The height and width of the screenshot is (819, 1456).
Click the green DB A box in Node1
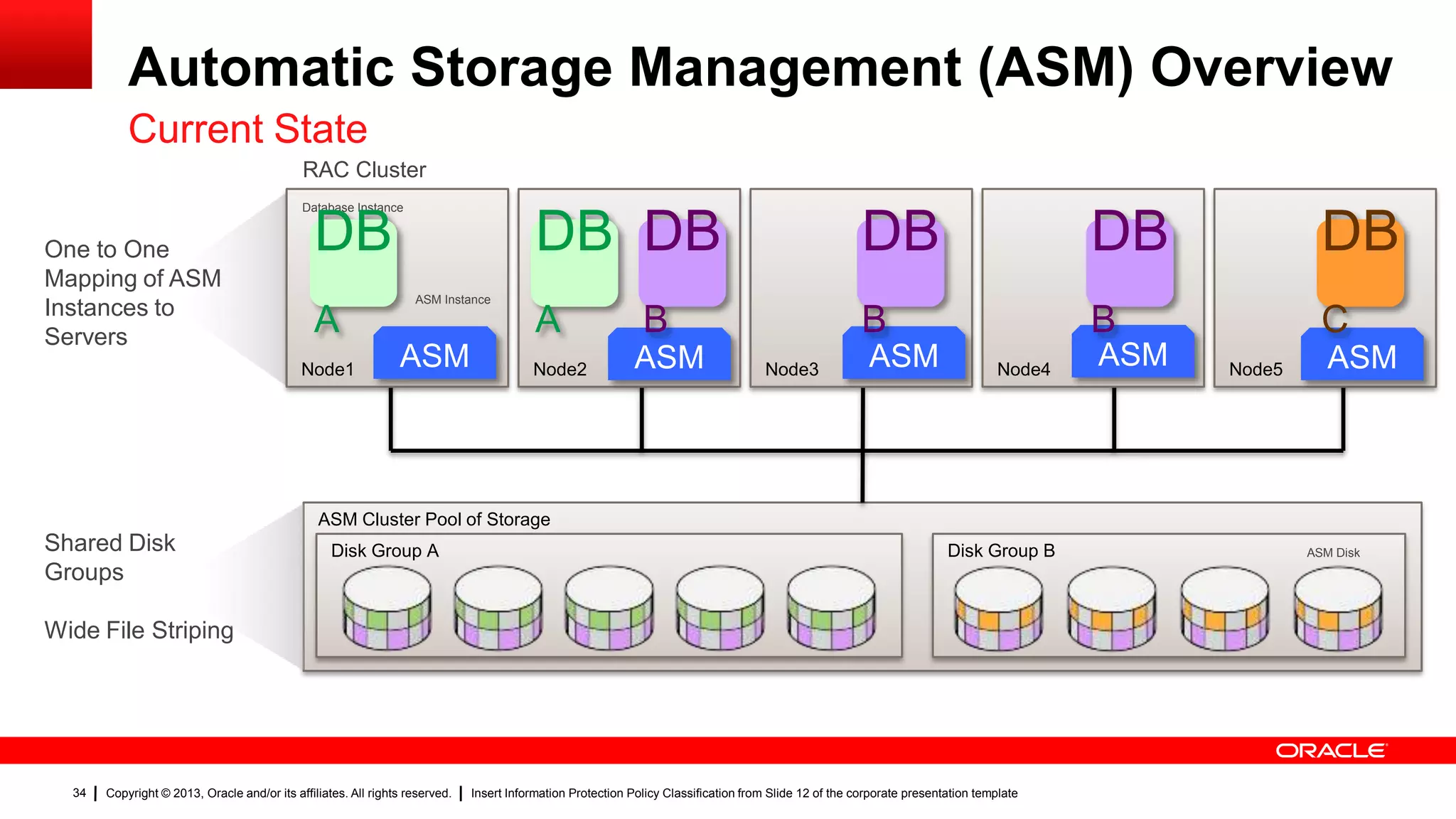click(x=353, y=262)
